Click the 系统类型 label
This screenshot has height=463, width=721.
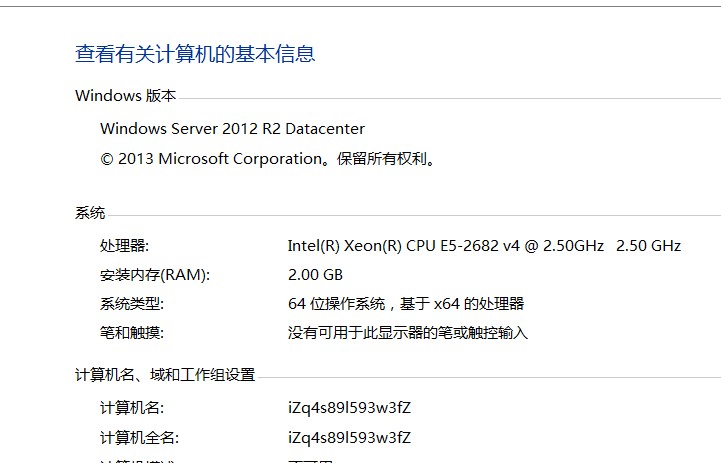tap(131, 304)
